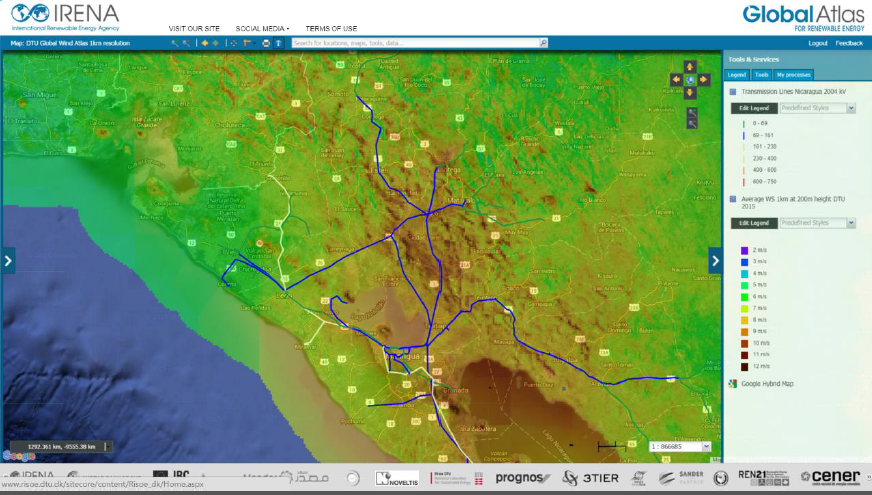
Task: Toggle Transmission Lines Nicaragua layer checkbox
Action: pos(732,91)
